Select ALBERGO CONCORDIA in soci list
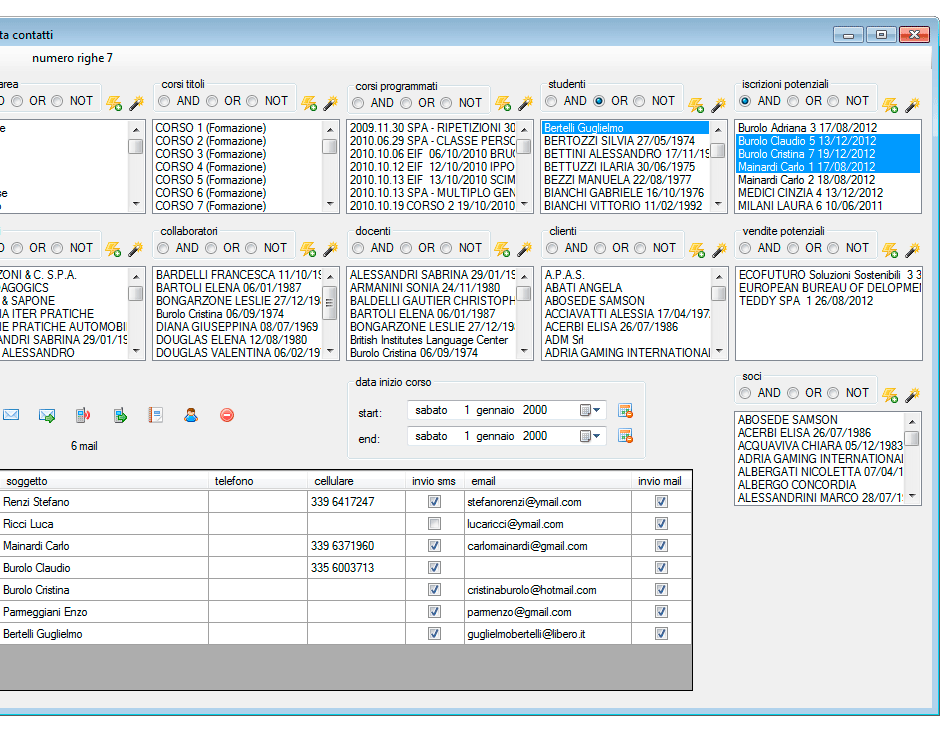The image size is (940, 732). pos(820,484)
